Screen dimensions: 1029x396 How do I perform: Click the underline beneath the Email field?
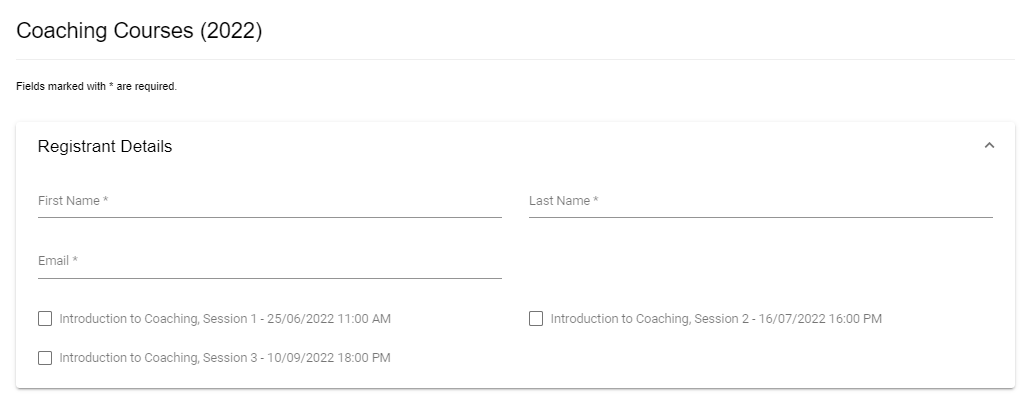[x=270, y=278]
